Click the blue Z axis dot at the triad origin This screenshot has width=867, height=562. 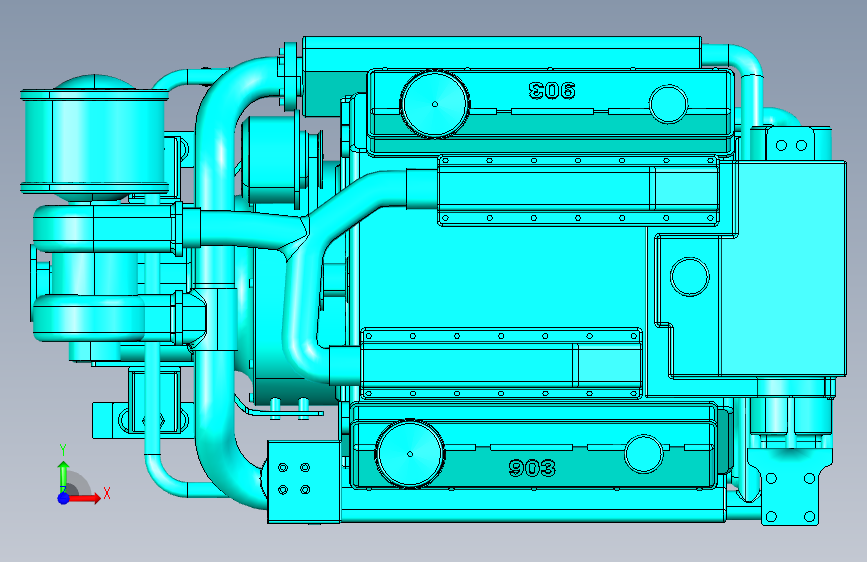[x=64, y=498]
